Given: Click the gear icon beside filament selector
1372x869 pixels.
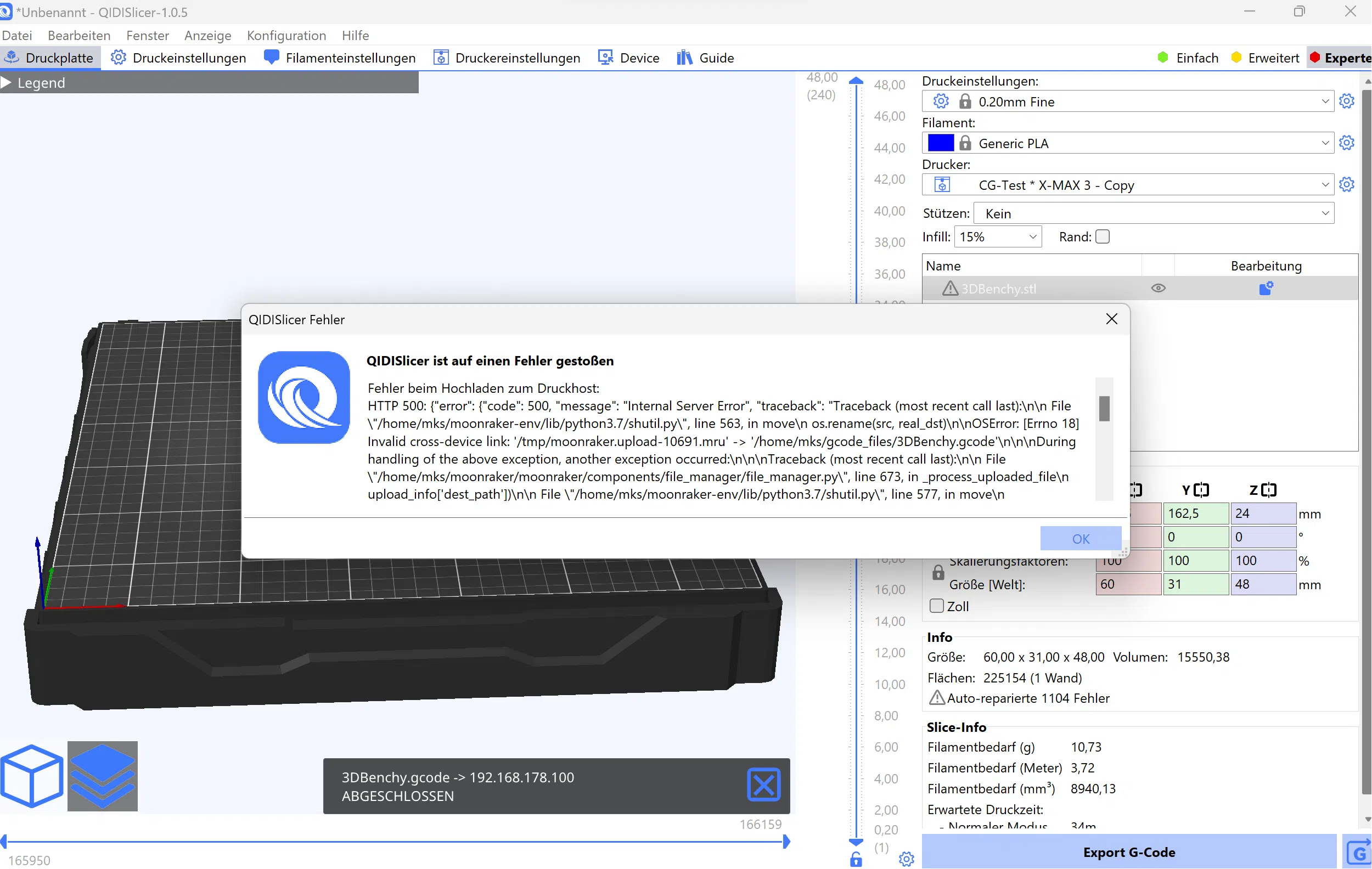Looking at the screenshot, I should click(x=1347, y=143).
